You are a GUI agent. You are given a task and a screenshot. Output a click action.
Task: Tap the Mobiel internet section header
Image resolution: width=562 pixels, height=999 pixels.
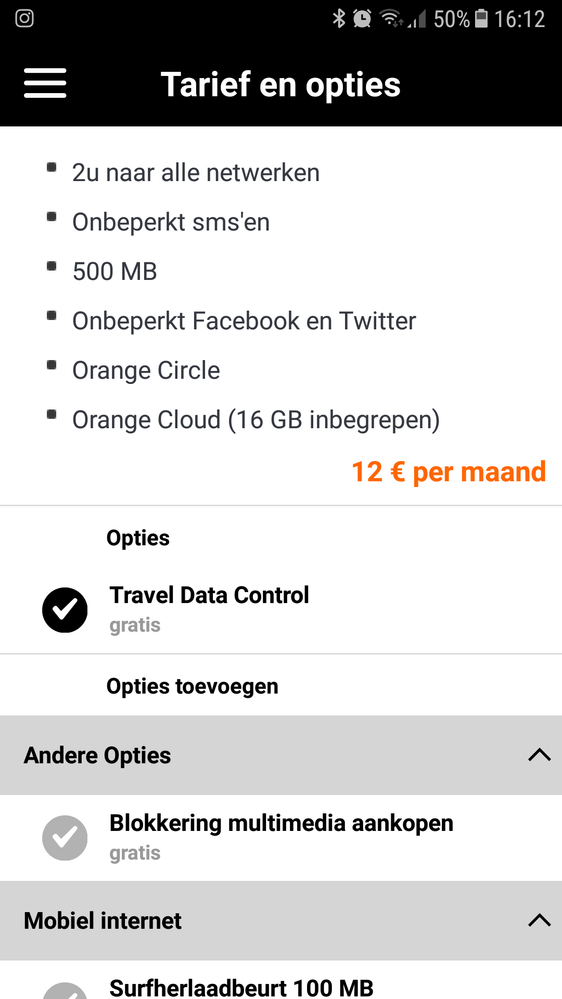(x=281, y=921)
